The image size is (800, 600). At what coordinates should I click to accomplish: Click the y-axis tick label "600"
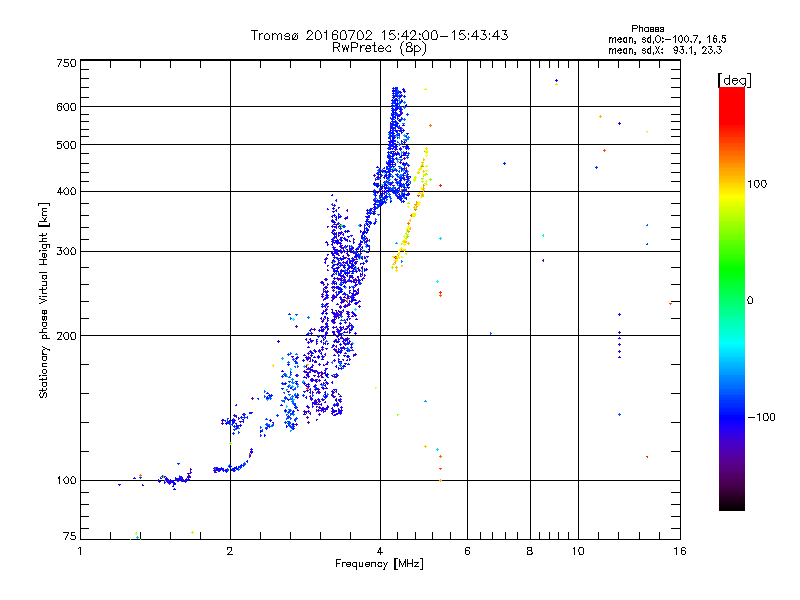pos(66,107)
